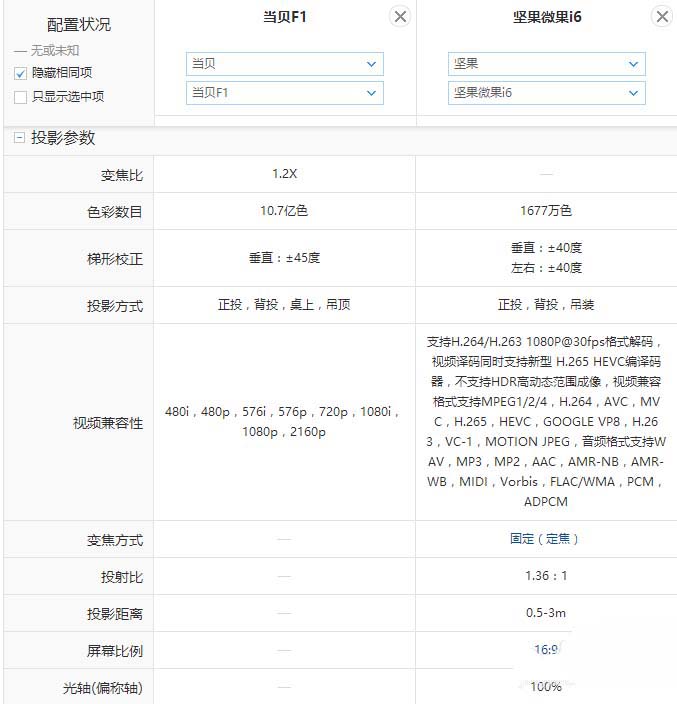This screenshot has height=704, width=677.
Task: Click the 0.5-3m distance value
Action: point(546,613)
